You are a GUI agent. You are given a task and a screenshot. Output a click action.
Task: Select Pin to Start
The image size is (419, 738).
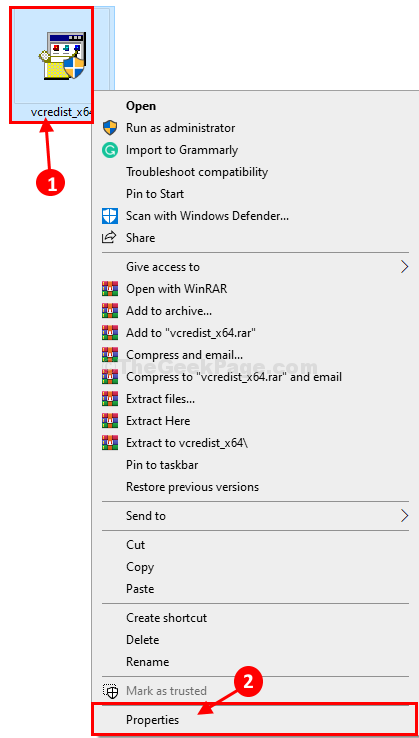tap(155, 194)
